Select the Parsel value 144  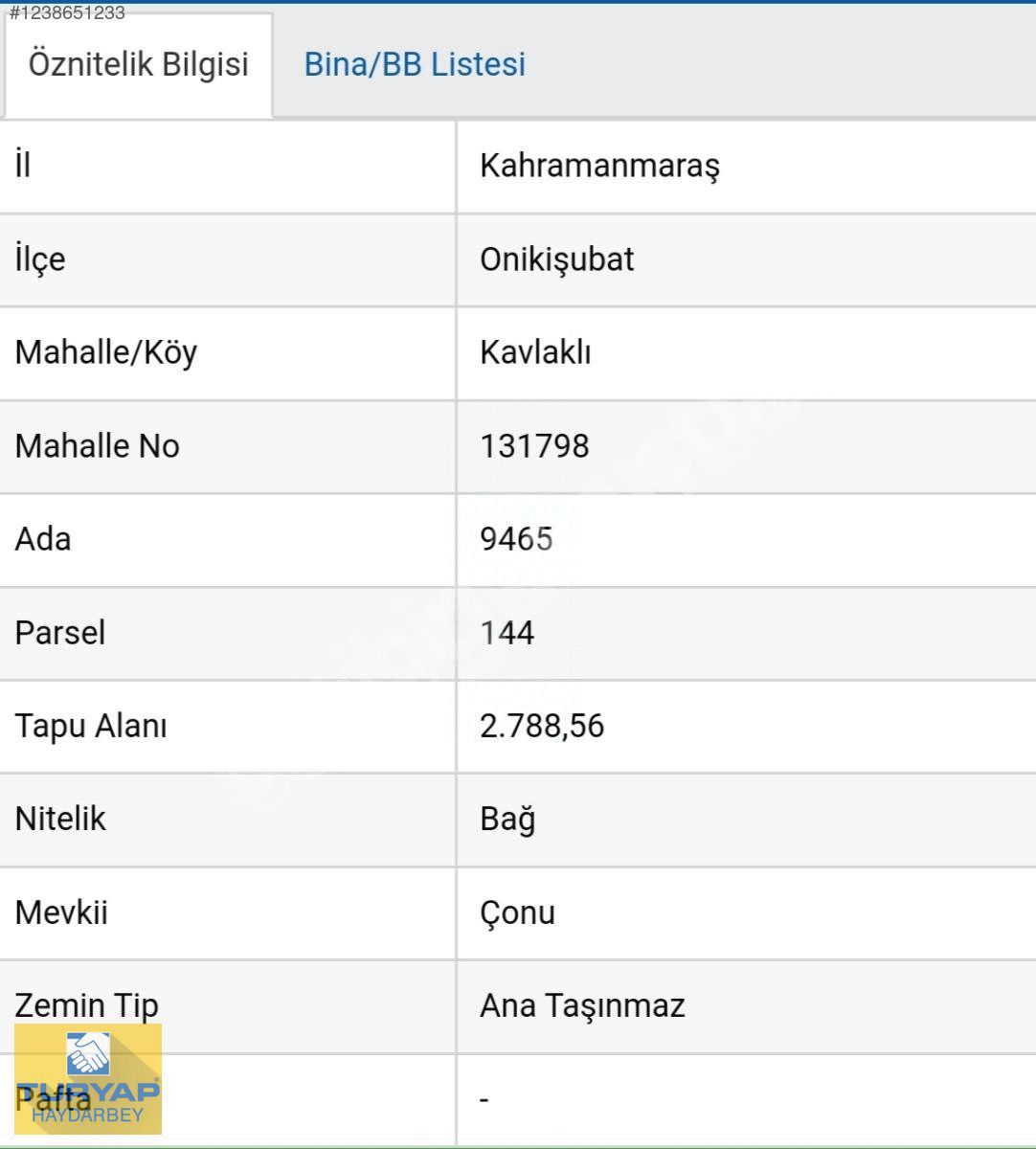[507, 633]
